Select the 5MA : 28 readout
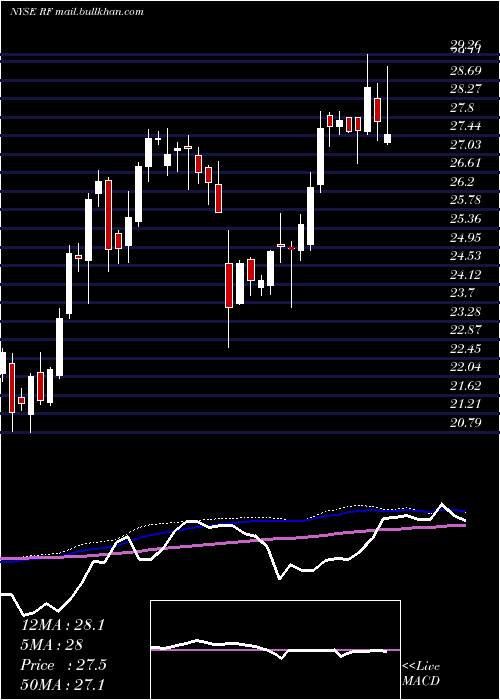Viewport: 500px width, 700px height. pyautogui.click(x=52, y=645)
